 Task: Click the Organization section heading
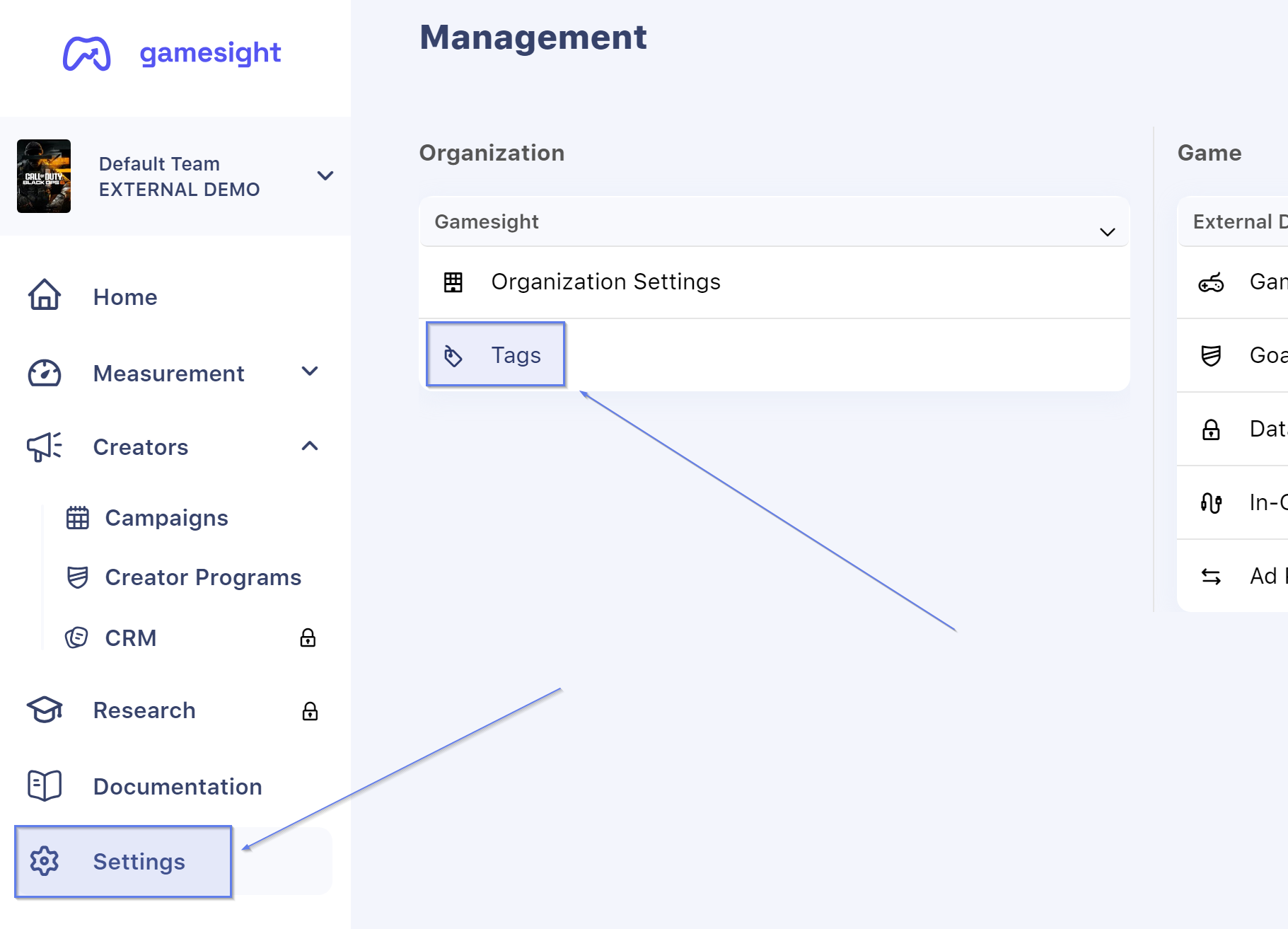[492, 153]
